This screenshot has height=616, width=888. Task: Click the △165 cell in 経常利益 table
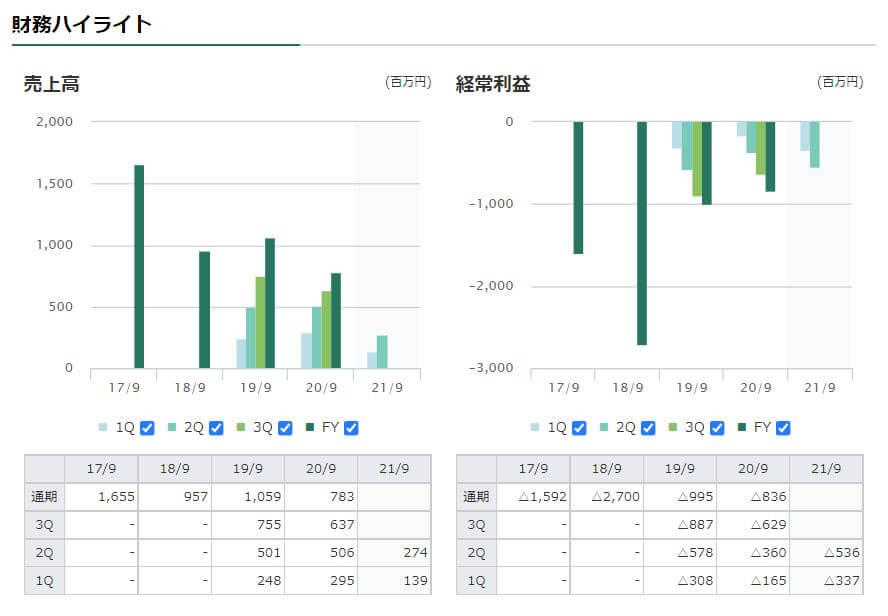(753, 581)
